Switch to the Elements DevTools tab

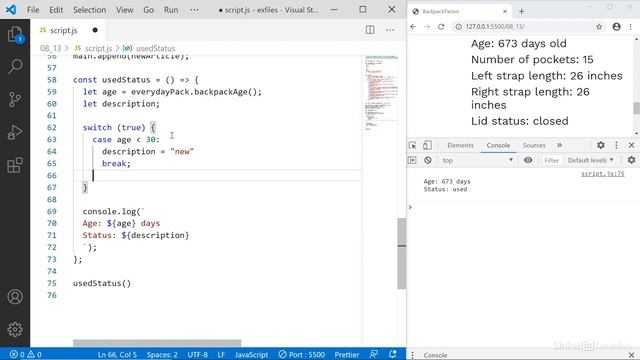point(460,145)
